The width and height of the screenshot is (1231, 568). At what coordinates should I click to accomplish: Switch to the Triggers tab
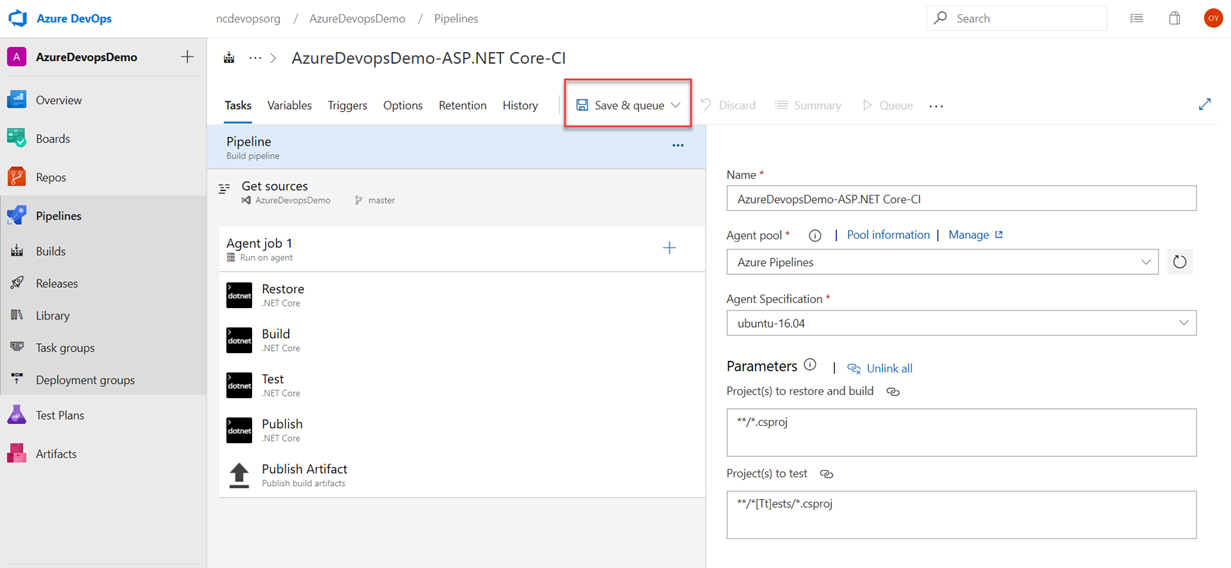(347, 105)
